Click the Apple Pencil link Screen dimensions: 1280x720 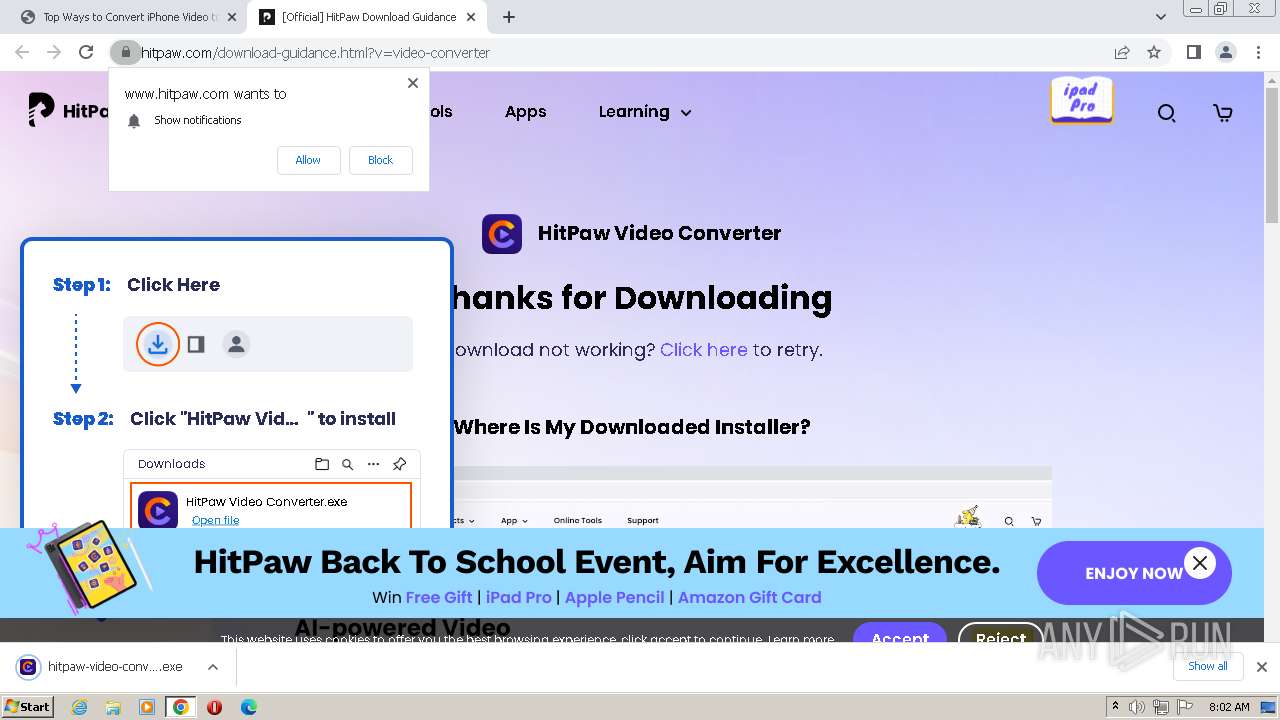614,597
